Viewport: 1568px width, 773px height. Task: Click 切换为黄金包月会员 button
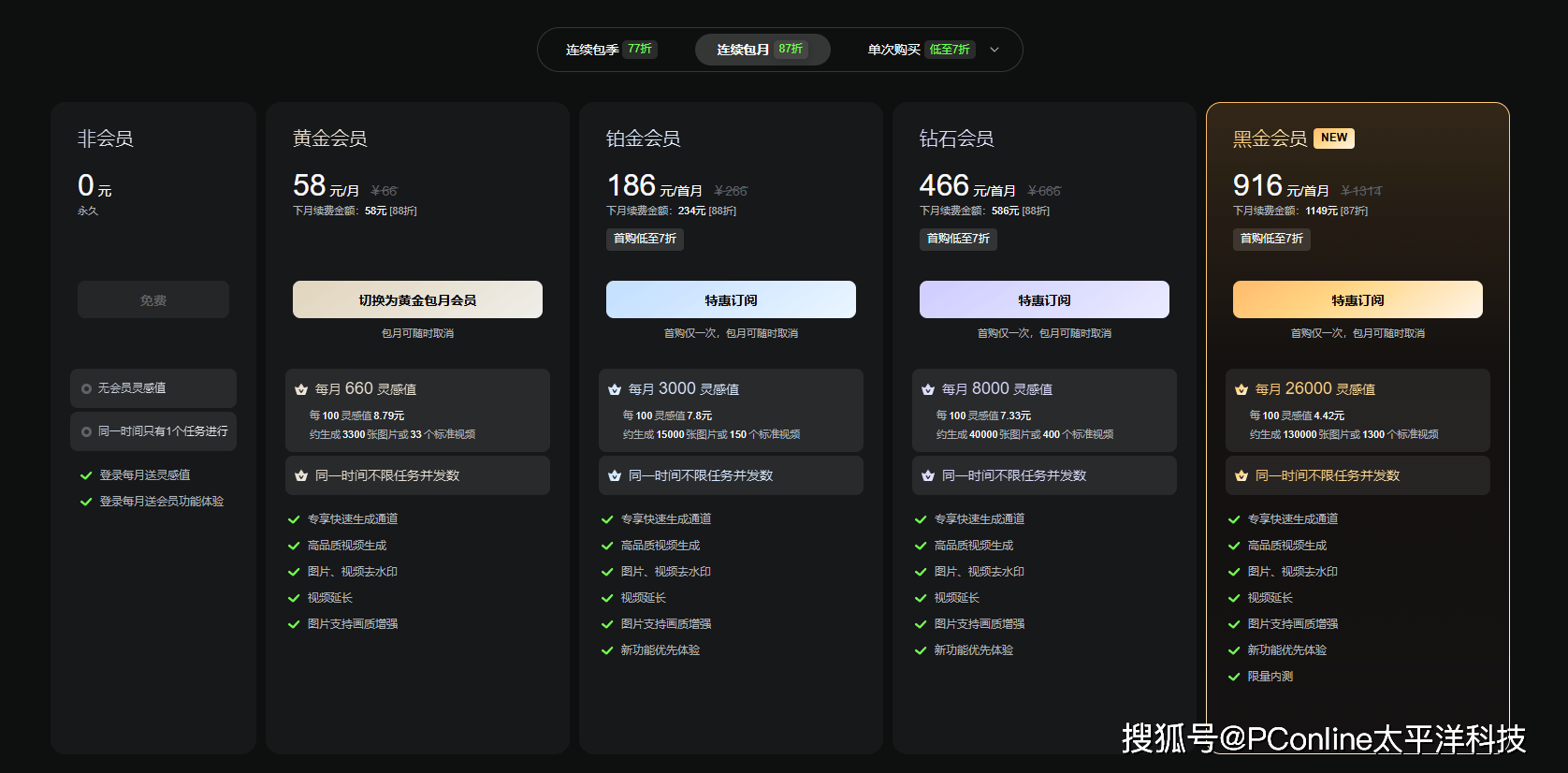pos(417,299)
